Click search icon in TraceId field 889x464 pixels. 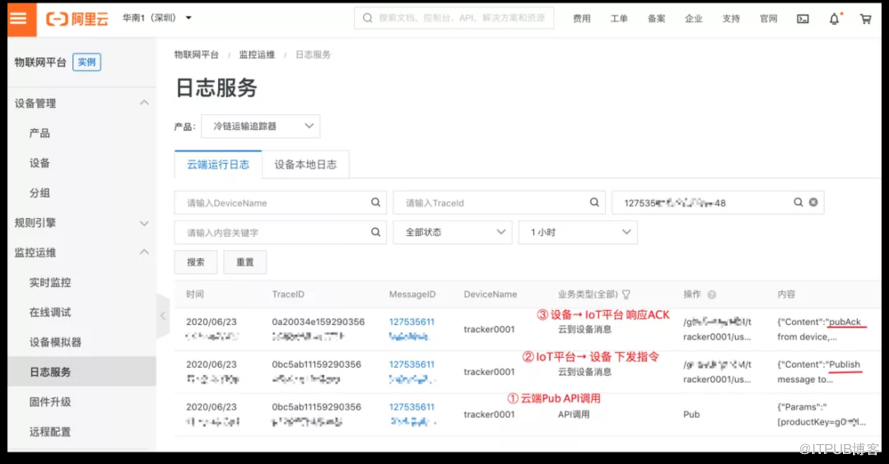coord(594,202)
